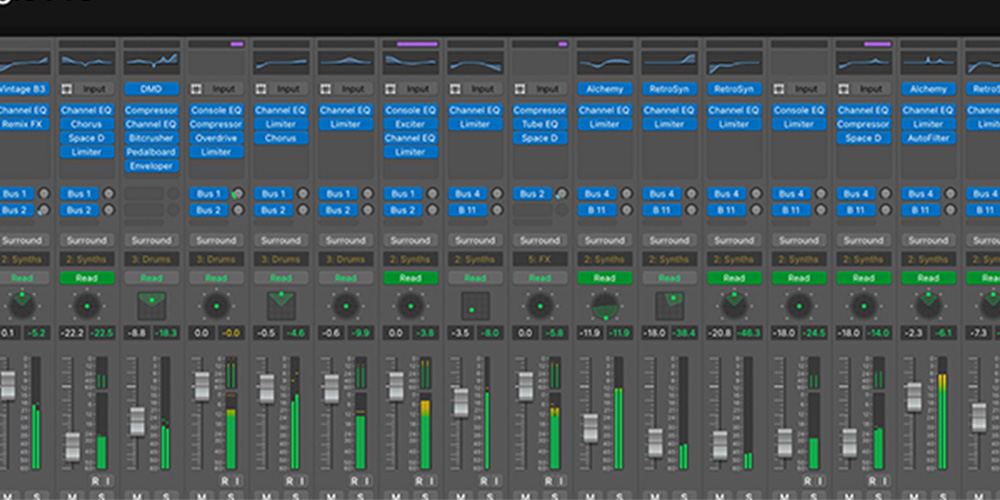
Task: Open the 5: FX group dropdown
Action: [540, 259]
